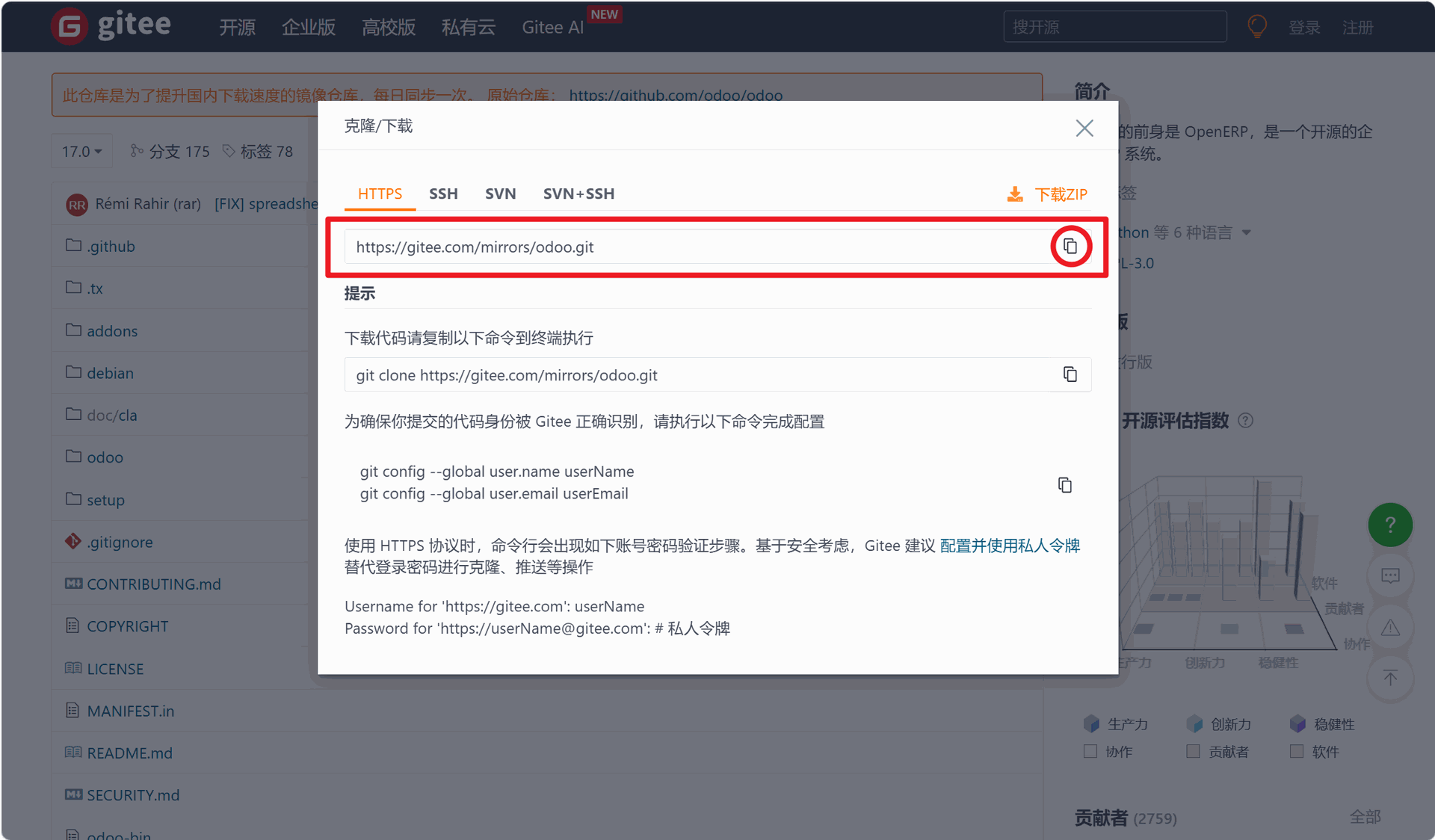Open the 高校版 menu item
The height and width of the screenshot is (840, 1435).
tap(389, 28)
